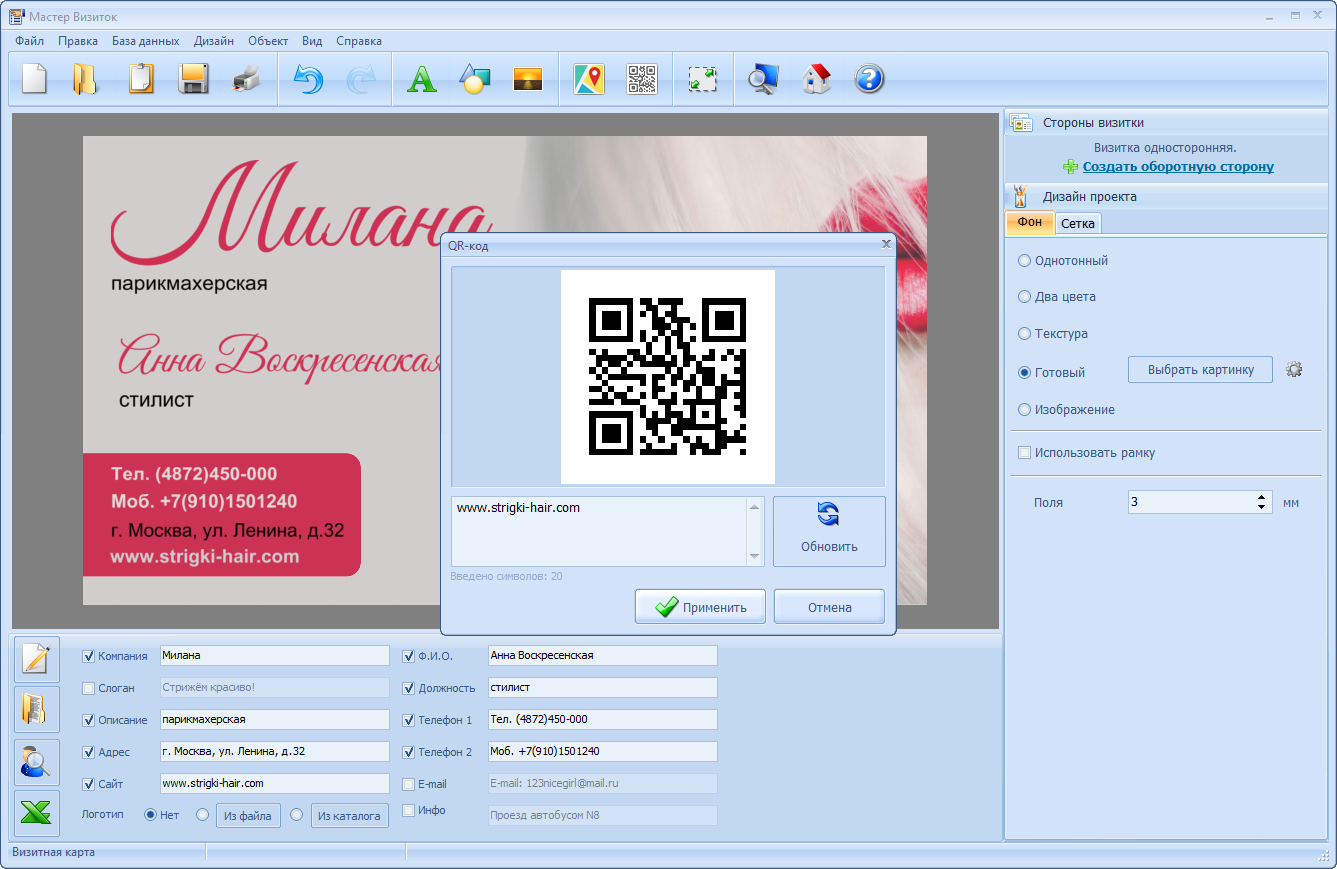
Task: Open the Дизайн menu
Action: tap(214, 41)
